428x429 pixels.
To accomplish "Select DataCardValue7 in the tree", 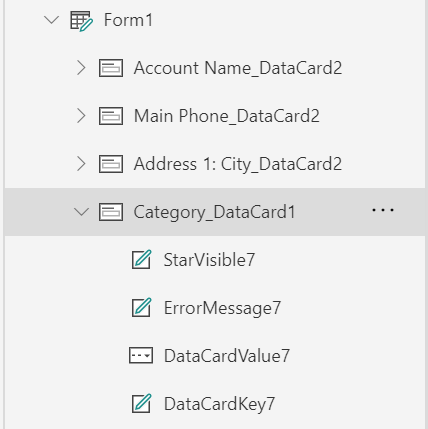I will [x=227, y=356].
